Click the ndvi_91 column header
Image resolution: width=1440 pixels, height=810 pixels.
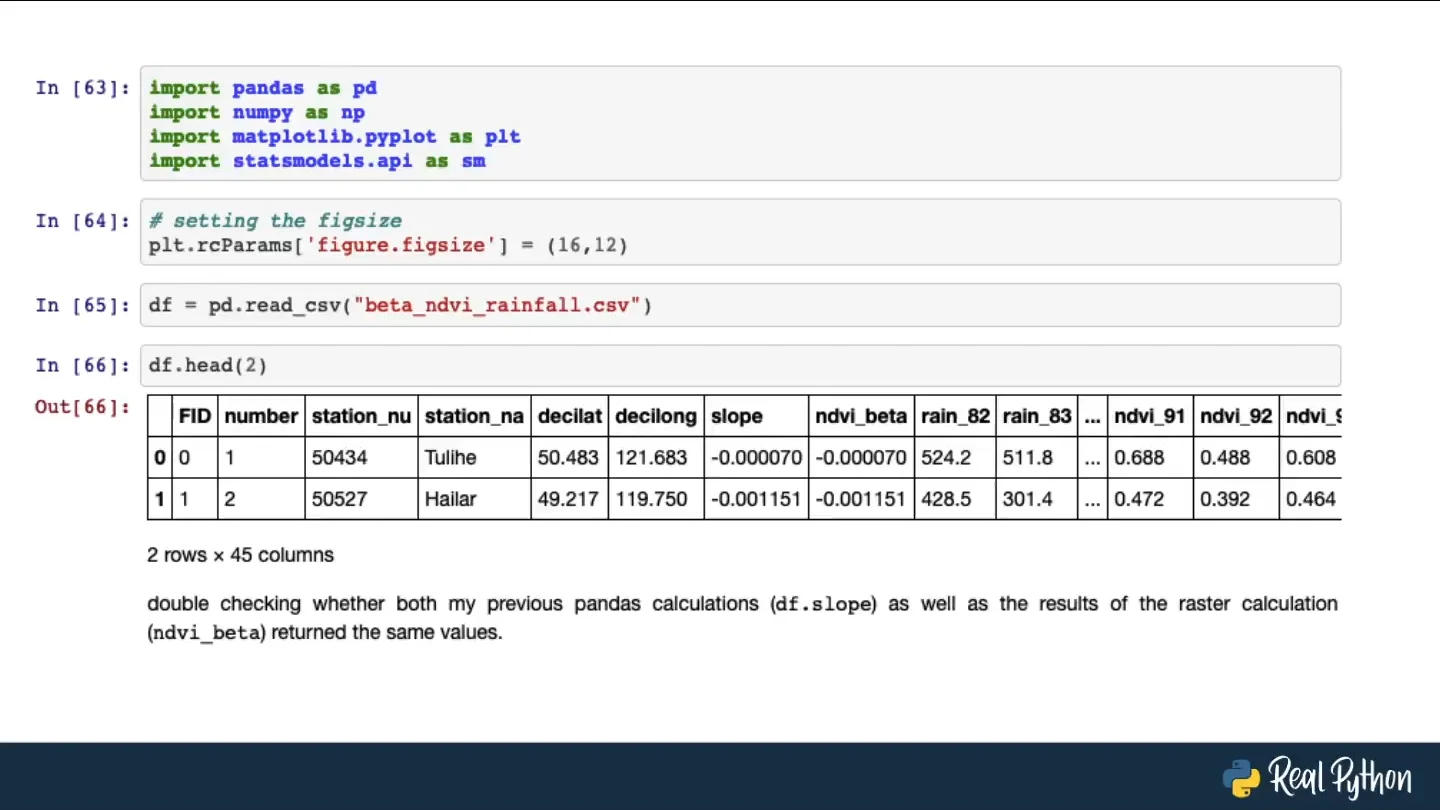pos(1149,417)
